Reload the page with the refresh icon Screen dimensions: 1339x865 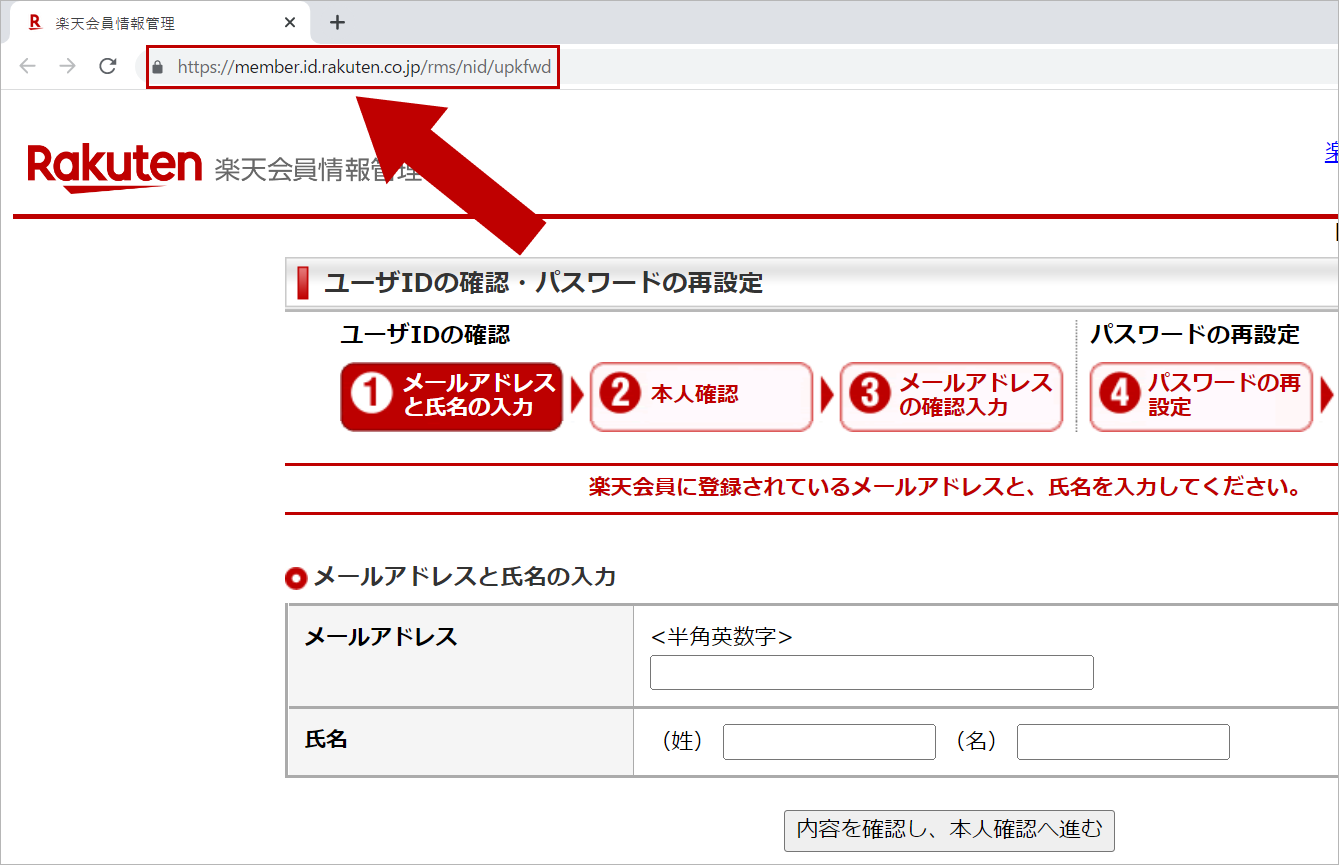(107, 66)
